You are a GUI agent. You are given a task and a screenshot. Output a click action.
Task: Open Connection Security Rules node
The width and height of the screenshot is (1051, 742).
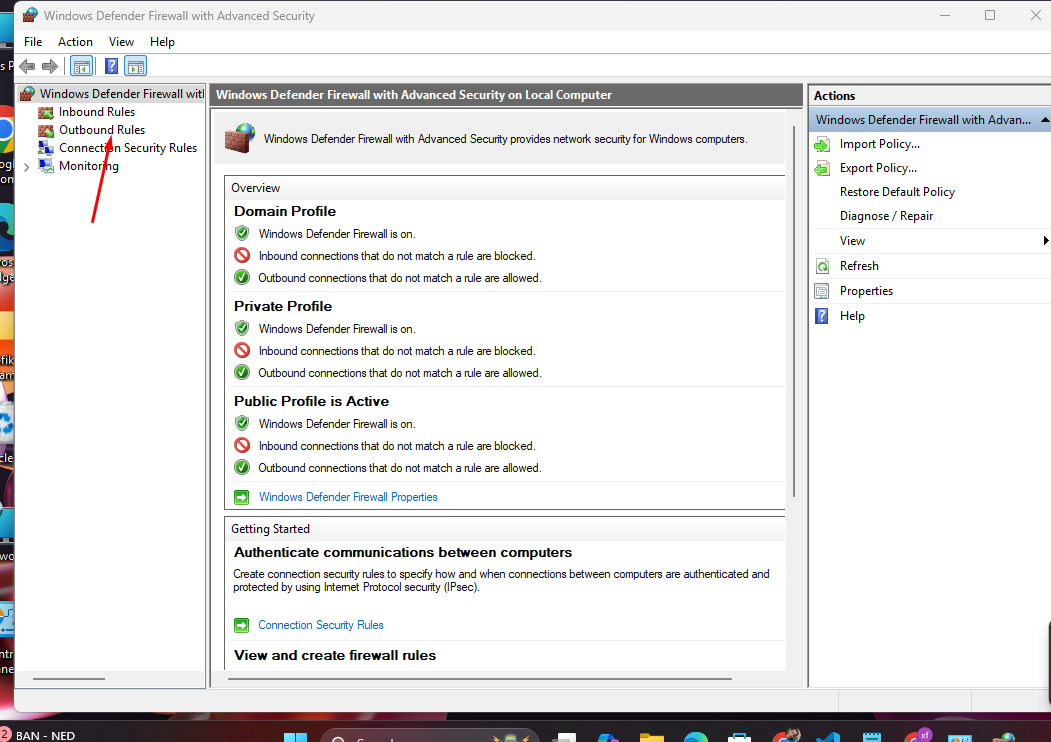tap(127, 148)
